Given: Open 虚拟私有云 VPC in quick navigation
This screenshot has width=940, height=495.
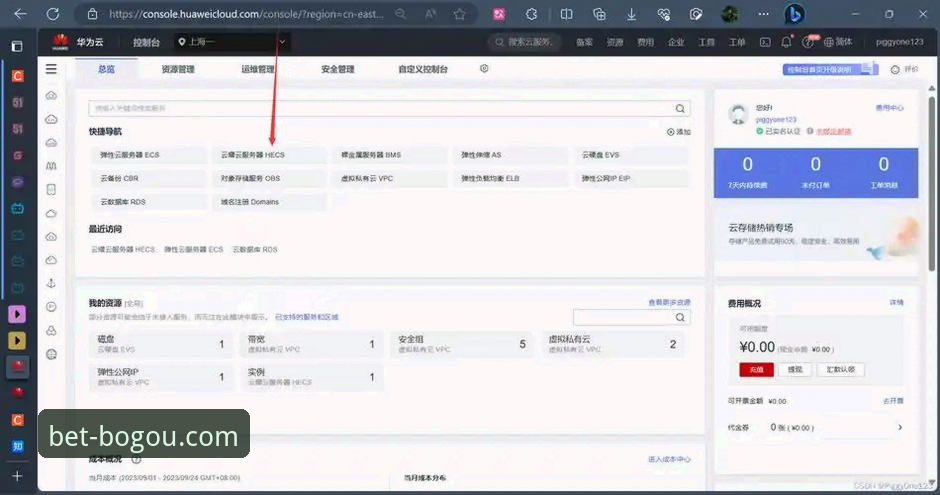Looking at the screenshot, I should click(390, 178).
